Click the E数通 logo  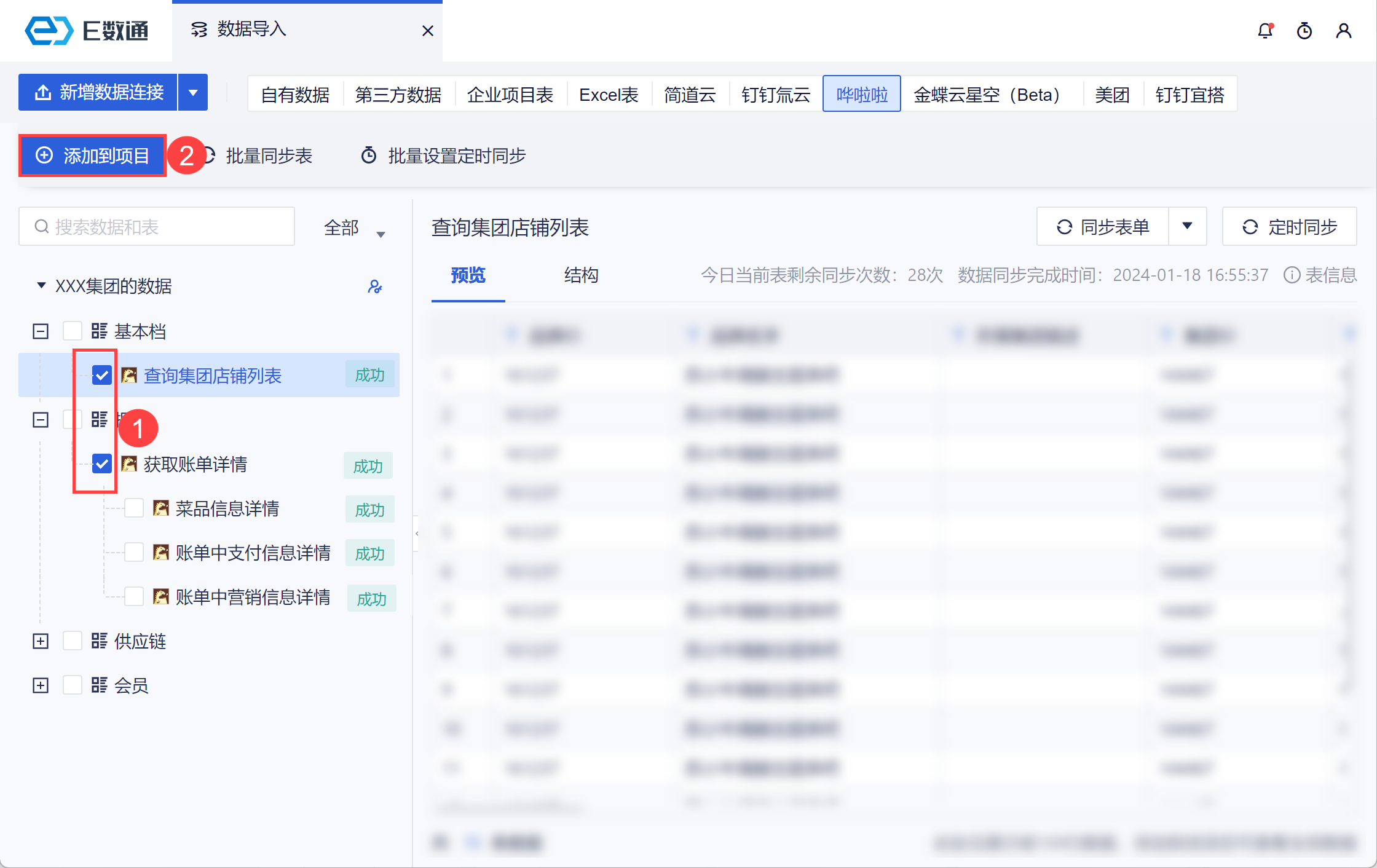[x=86, y=31]
